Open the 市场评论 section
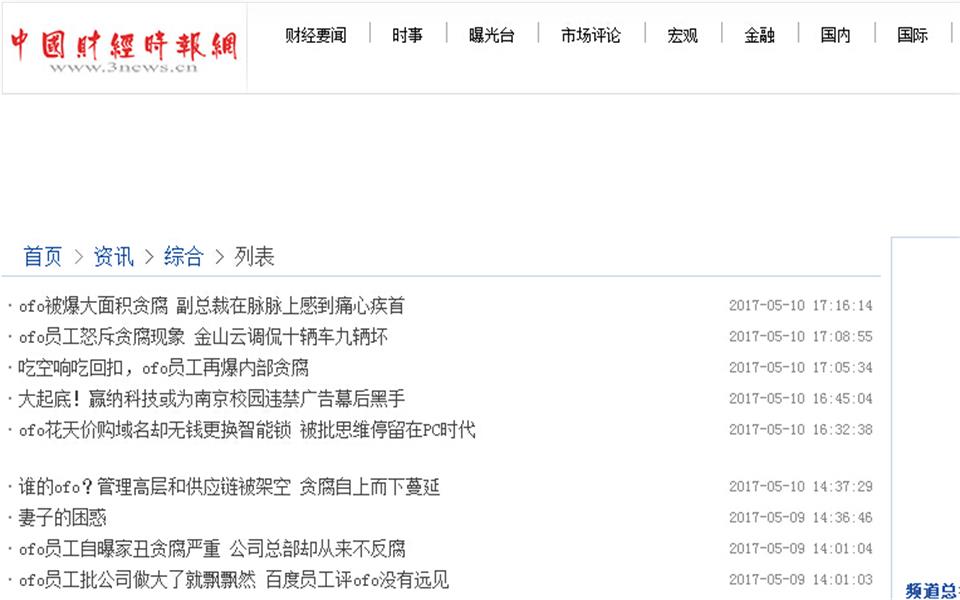960x600 pixels. 590,33
